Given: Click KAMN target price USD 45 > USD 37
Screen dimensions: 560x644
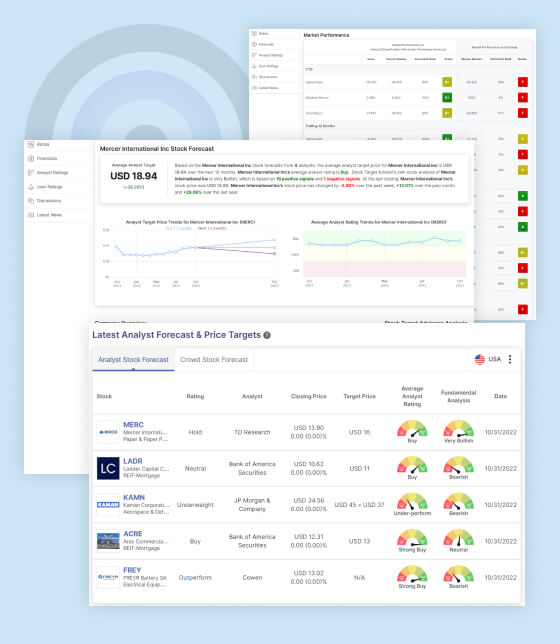Looking at the screenshot, I should 360,505.
